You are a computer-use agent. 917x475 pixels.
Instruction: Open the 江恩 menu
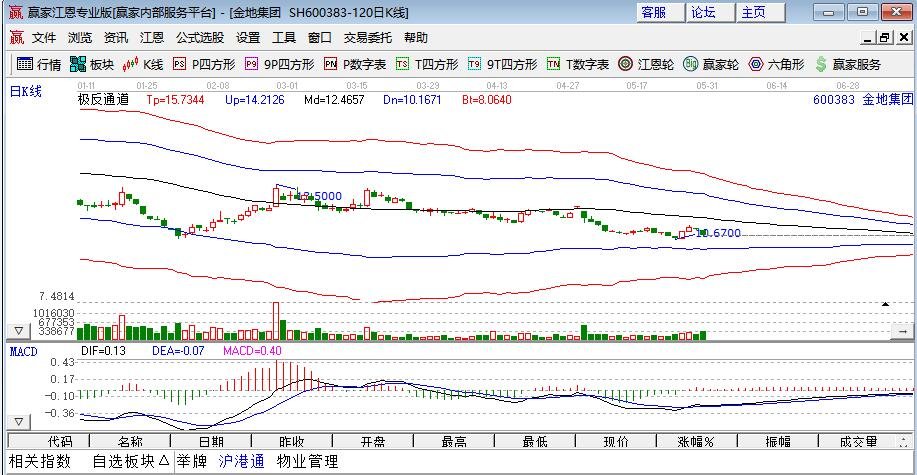tap(152, 38)
